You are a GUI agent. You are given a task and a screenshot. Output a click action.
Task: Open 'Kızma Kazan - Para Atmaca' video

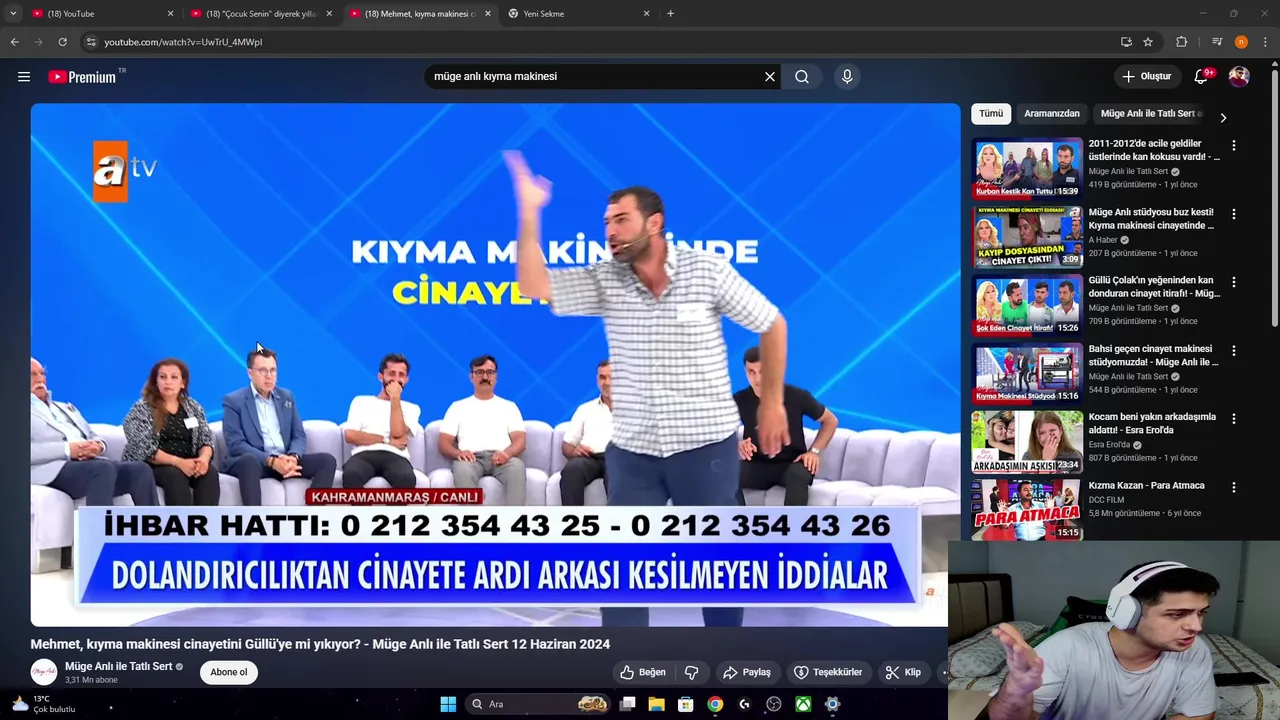tap(1027, 509)
